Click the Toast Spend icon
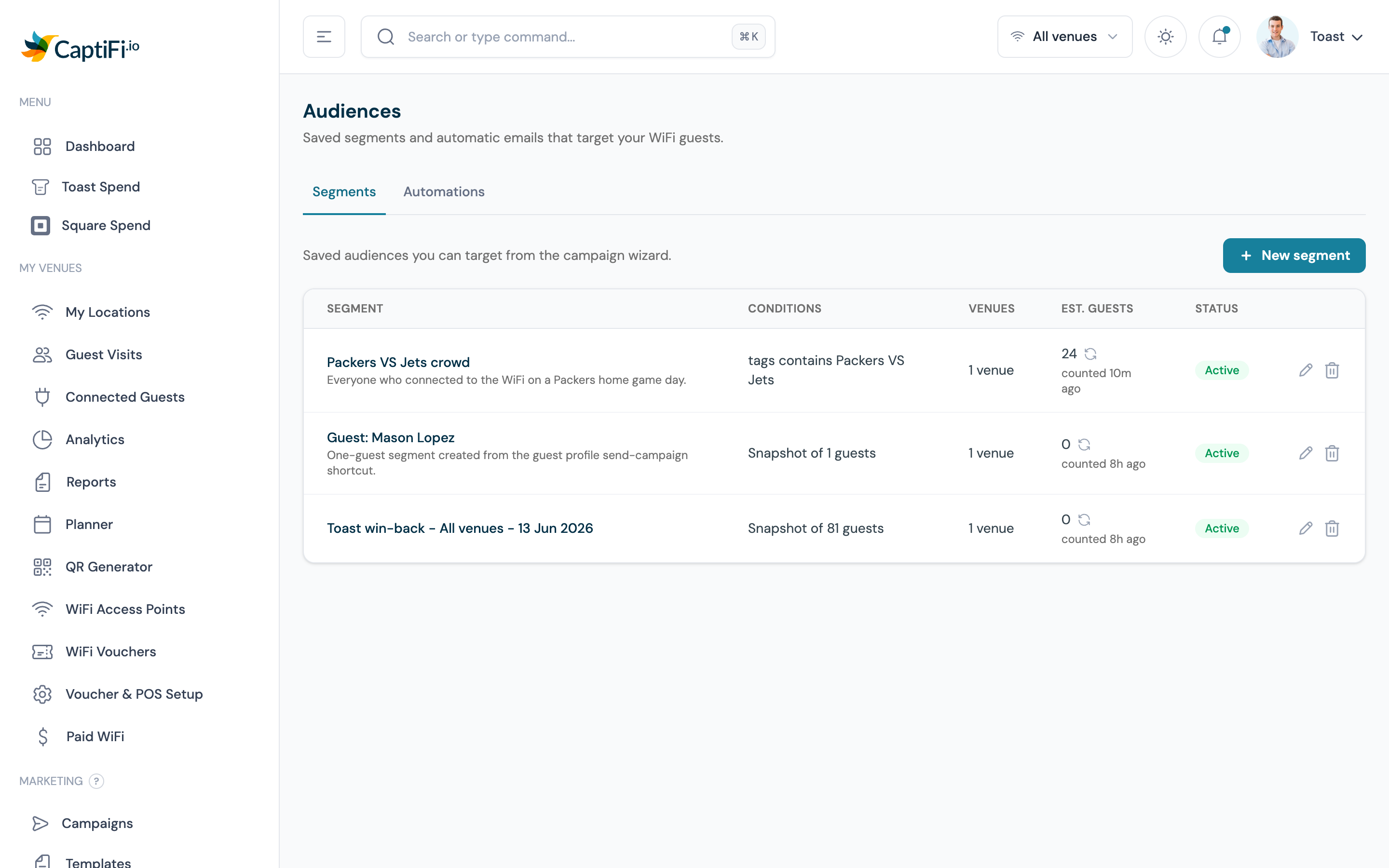The width and height of the screenshot is (1389, 868). (40, 187)
